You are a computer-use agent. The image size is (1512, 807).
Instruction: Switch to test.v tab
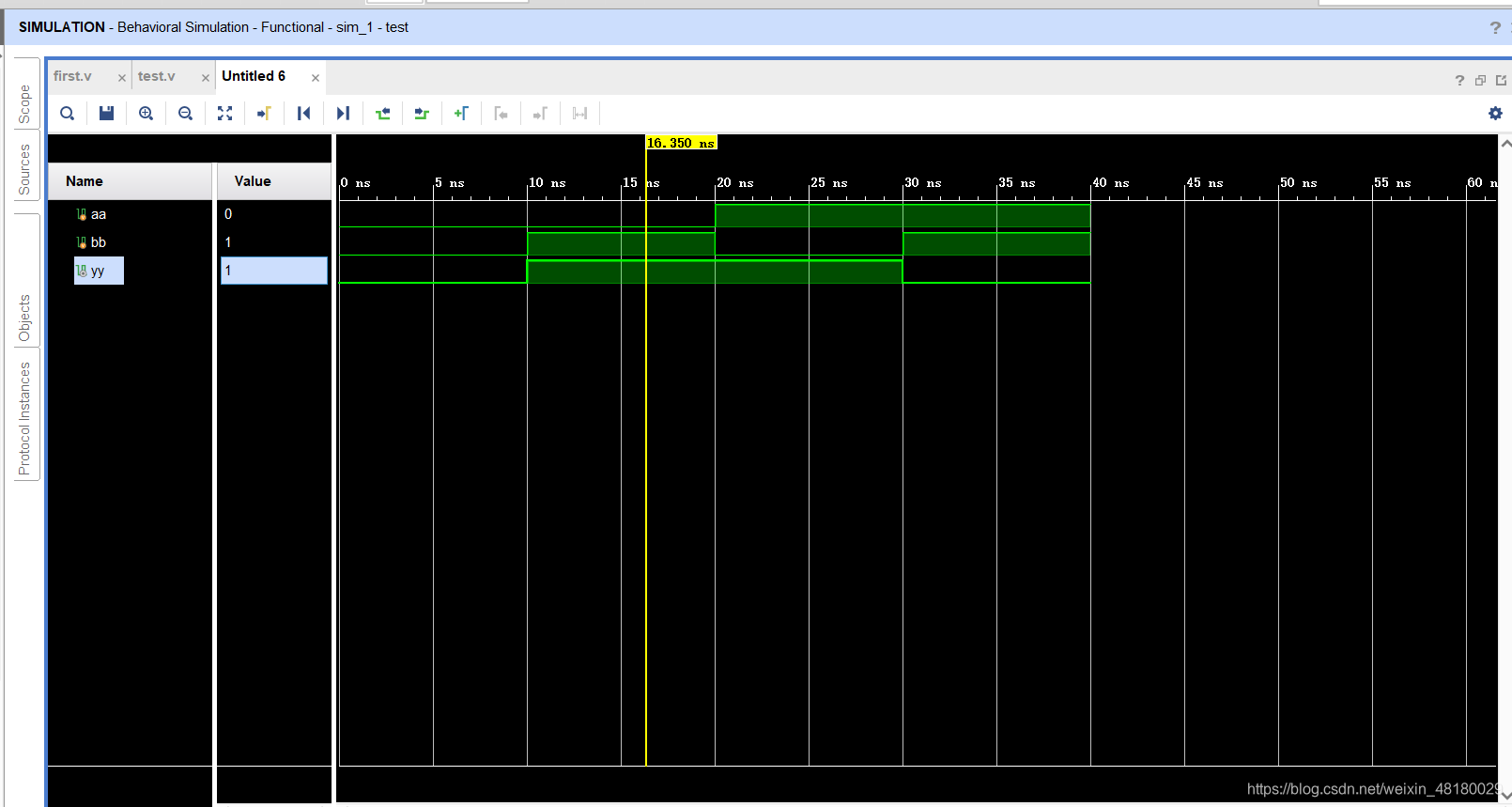[156, 76]
